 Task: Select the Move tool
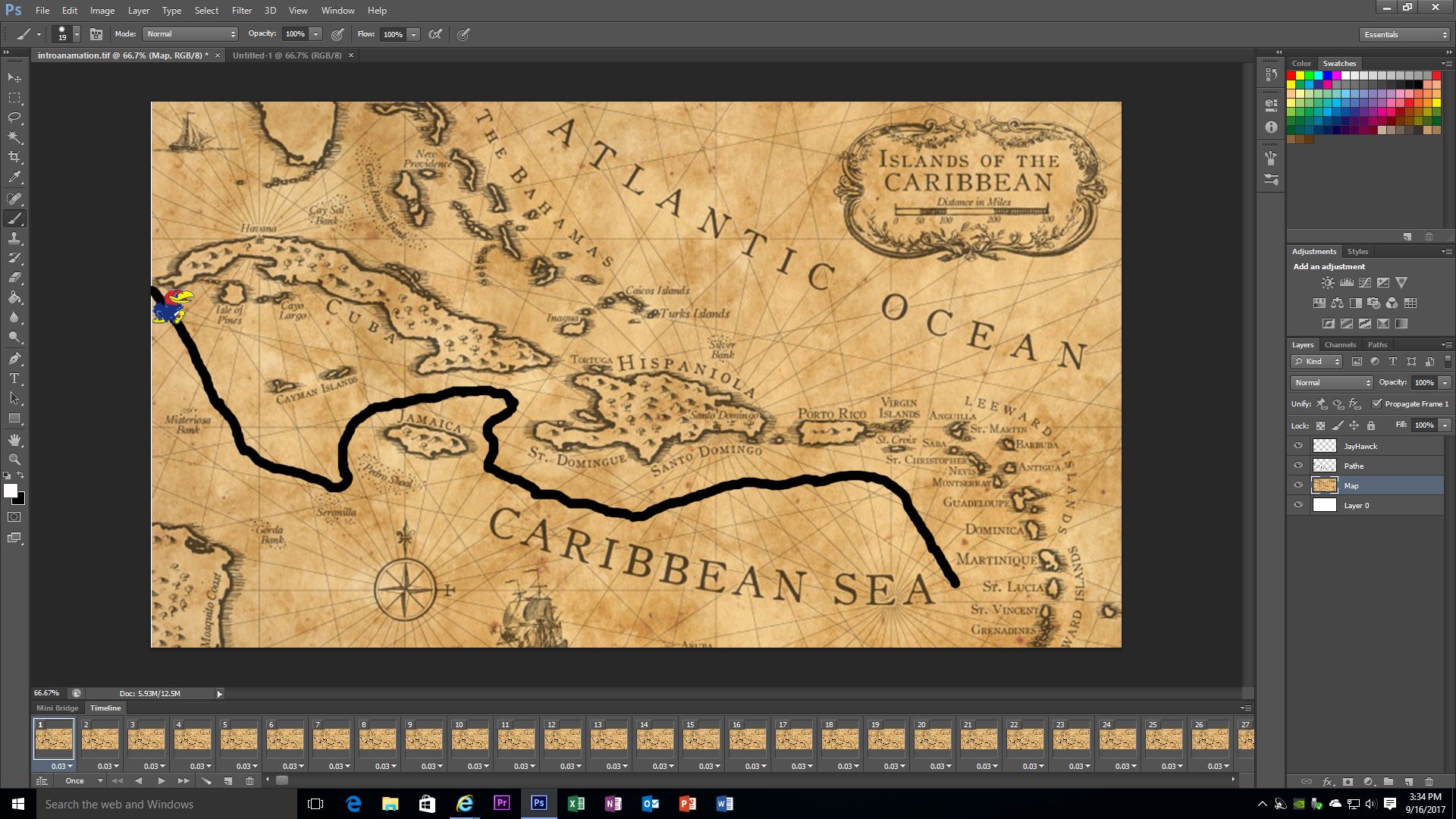tap(14, 78)
